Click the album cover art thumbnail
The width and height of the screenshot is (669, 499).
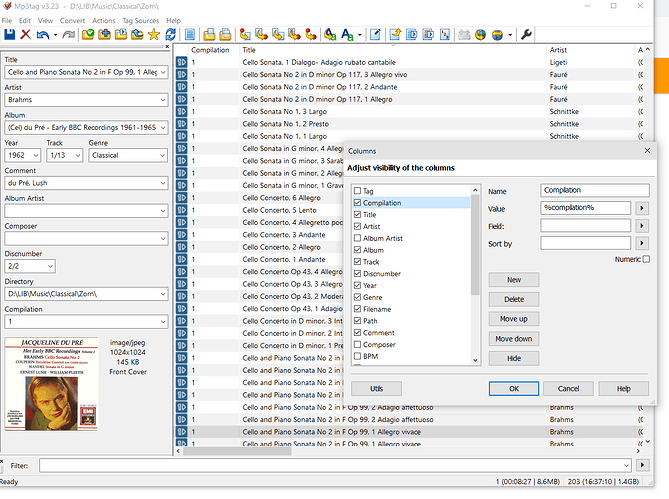51,384
